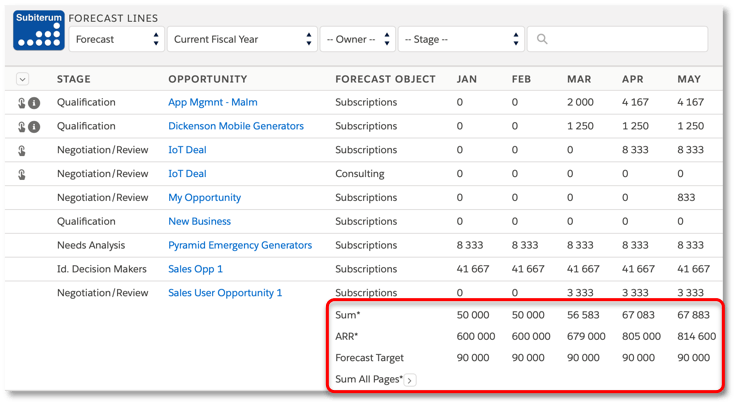Click the Sum* row label
Image resolution: width=735 pixels, height=404 pixels.
coord(347,315)
